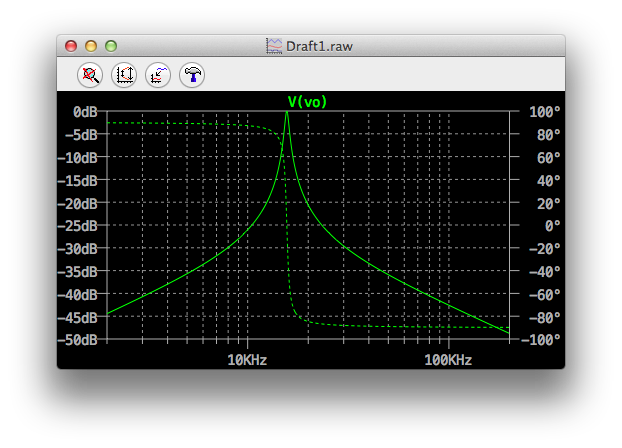Click the Draft1.raw window title text
Screen dimensions: 622x448
[321, 46]
